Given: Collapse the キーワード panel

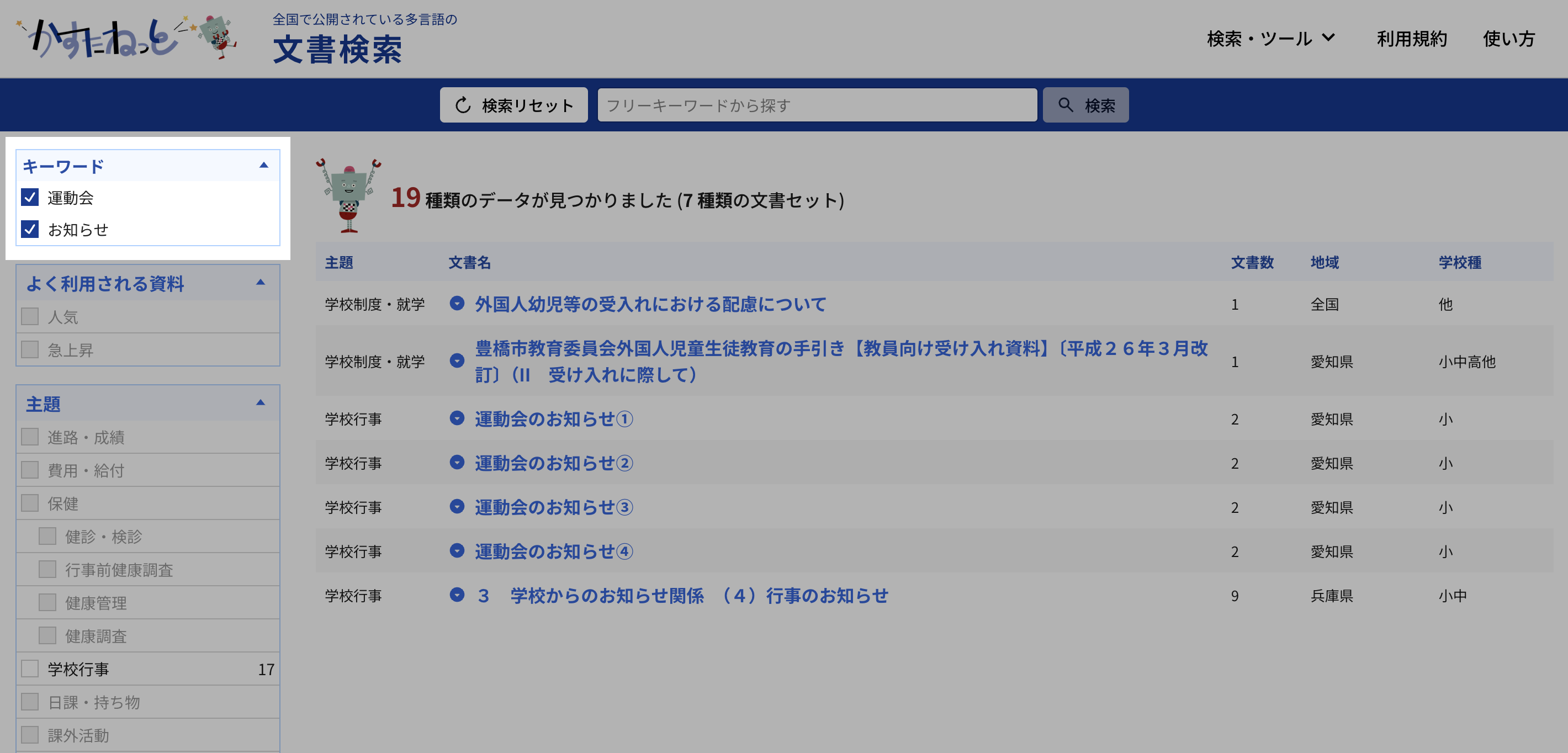Looking at the screenshot, I should click(x=263, y=165).
